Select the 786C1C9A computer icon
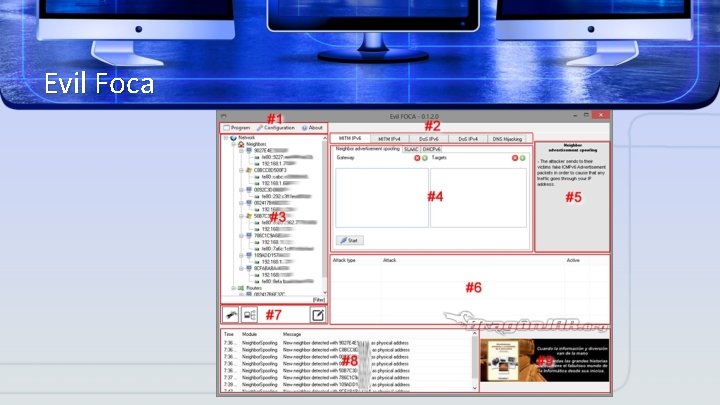 pyautogui.click(x=249, y=236)
